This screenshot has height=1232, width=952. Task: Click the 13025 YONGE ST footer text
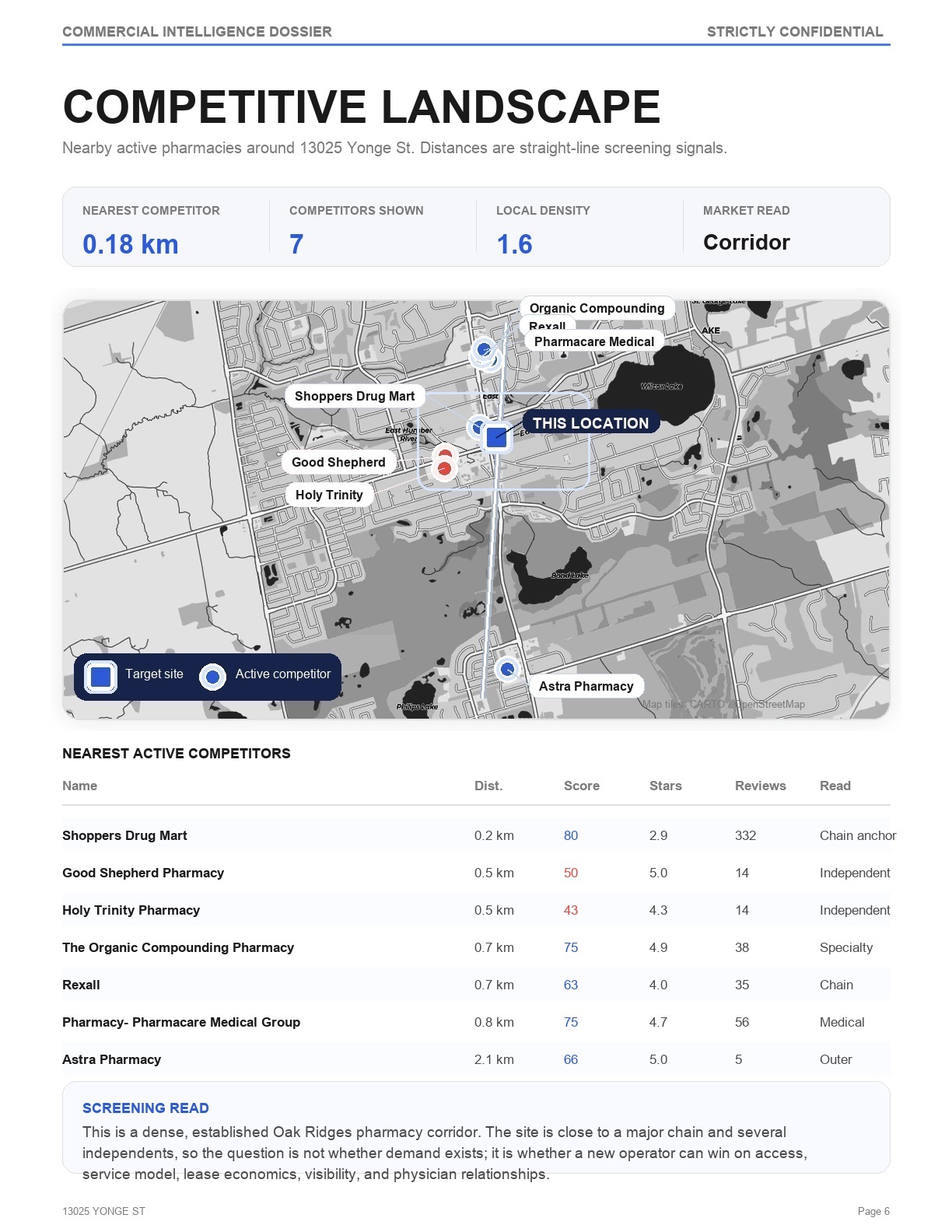point(103,1211)
